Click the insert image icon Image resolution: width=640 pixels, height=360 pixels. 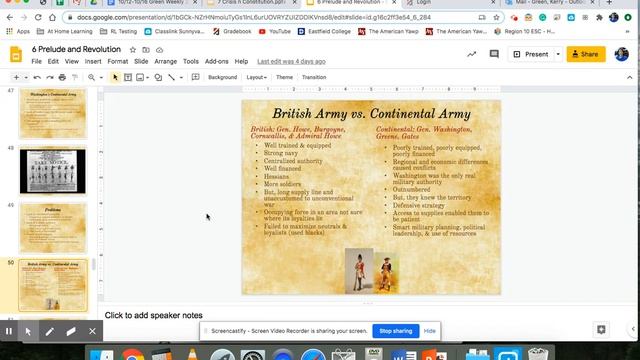point(140,77)
